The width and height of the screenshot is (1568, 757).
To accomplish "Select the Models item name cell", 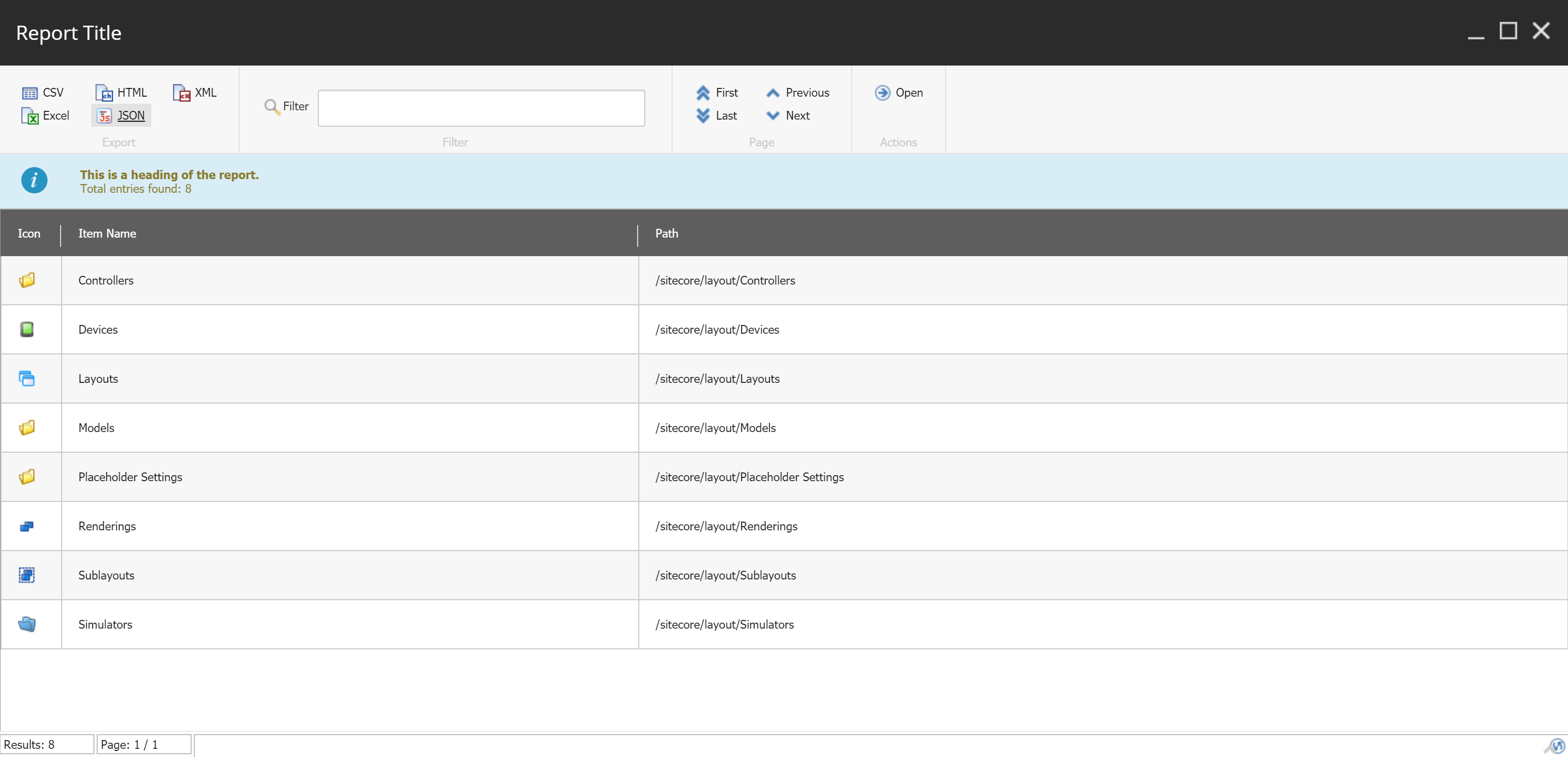I will [350, 428].
